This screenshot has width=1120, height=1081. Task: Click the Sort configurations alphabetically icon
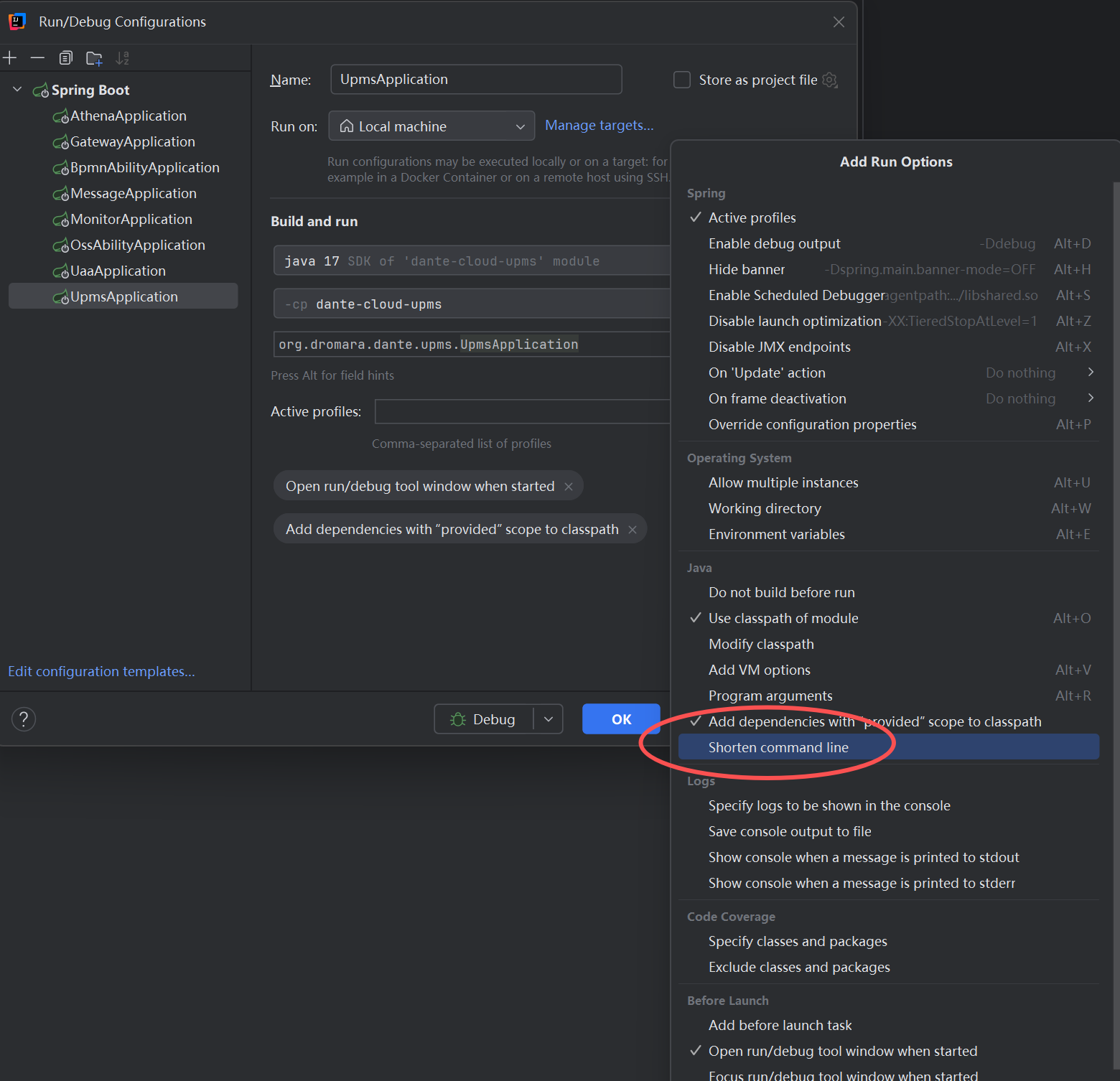click(123, 58)
